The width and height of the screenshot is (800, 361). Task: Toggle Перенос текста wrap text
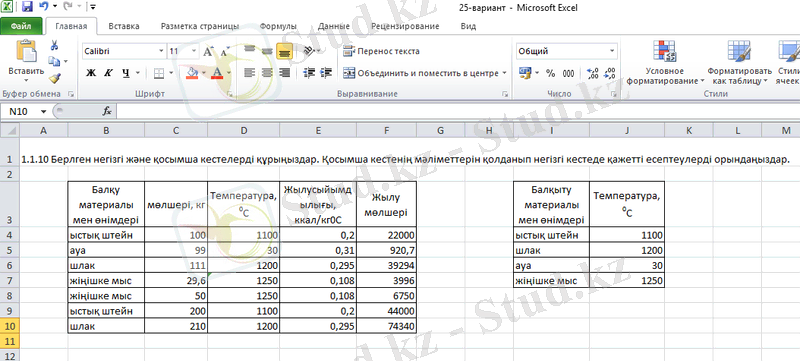point(381,51)
